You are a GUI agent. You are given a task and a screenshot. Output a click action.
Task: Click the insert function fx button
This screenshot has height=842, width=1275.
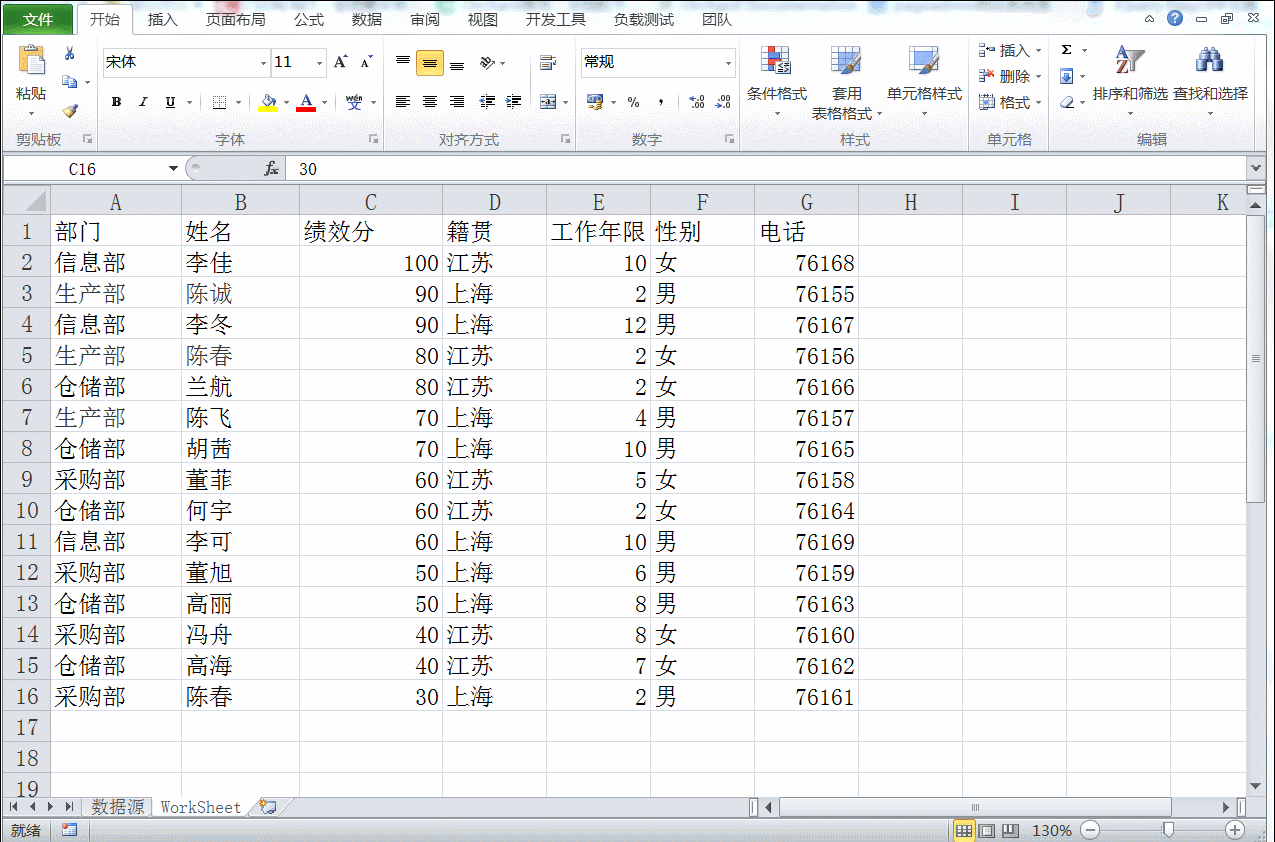(x=271, y=169)
